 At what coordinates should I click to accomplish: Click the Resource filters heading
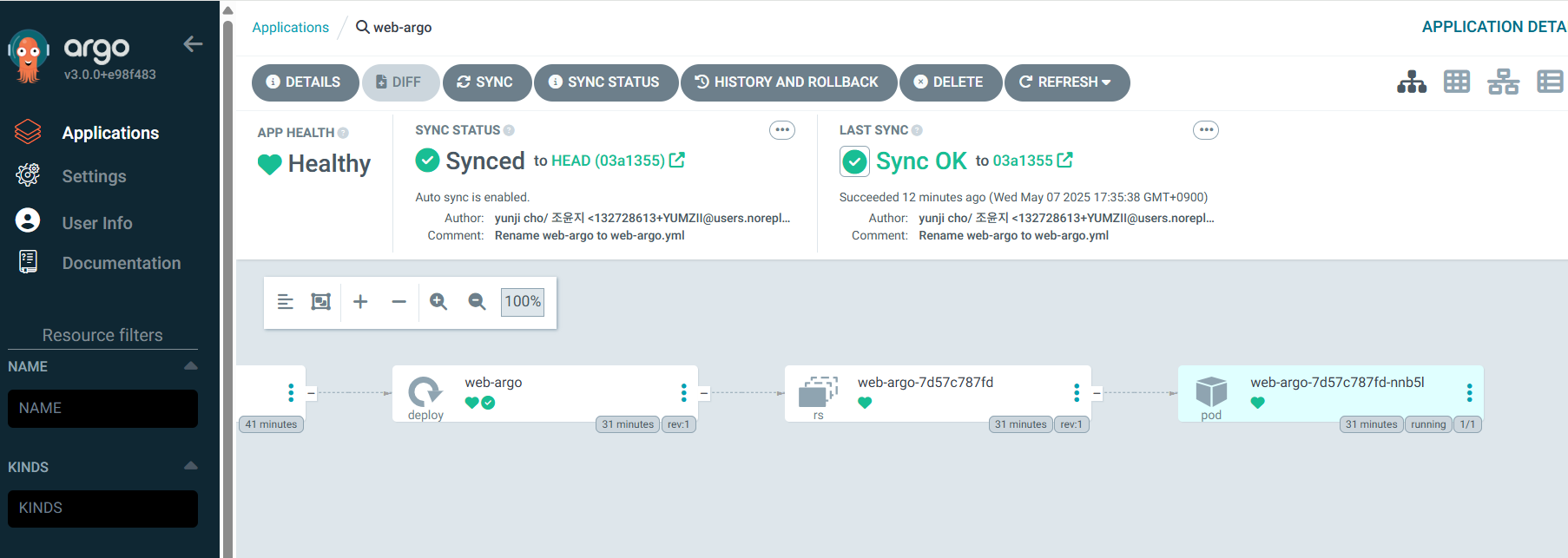coord(102,335)
